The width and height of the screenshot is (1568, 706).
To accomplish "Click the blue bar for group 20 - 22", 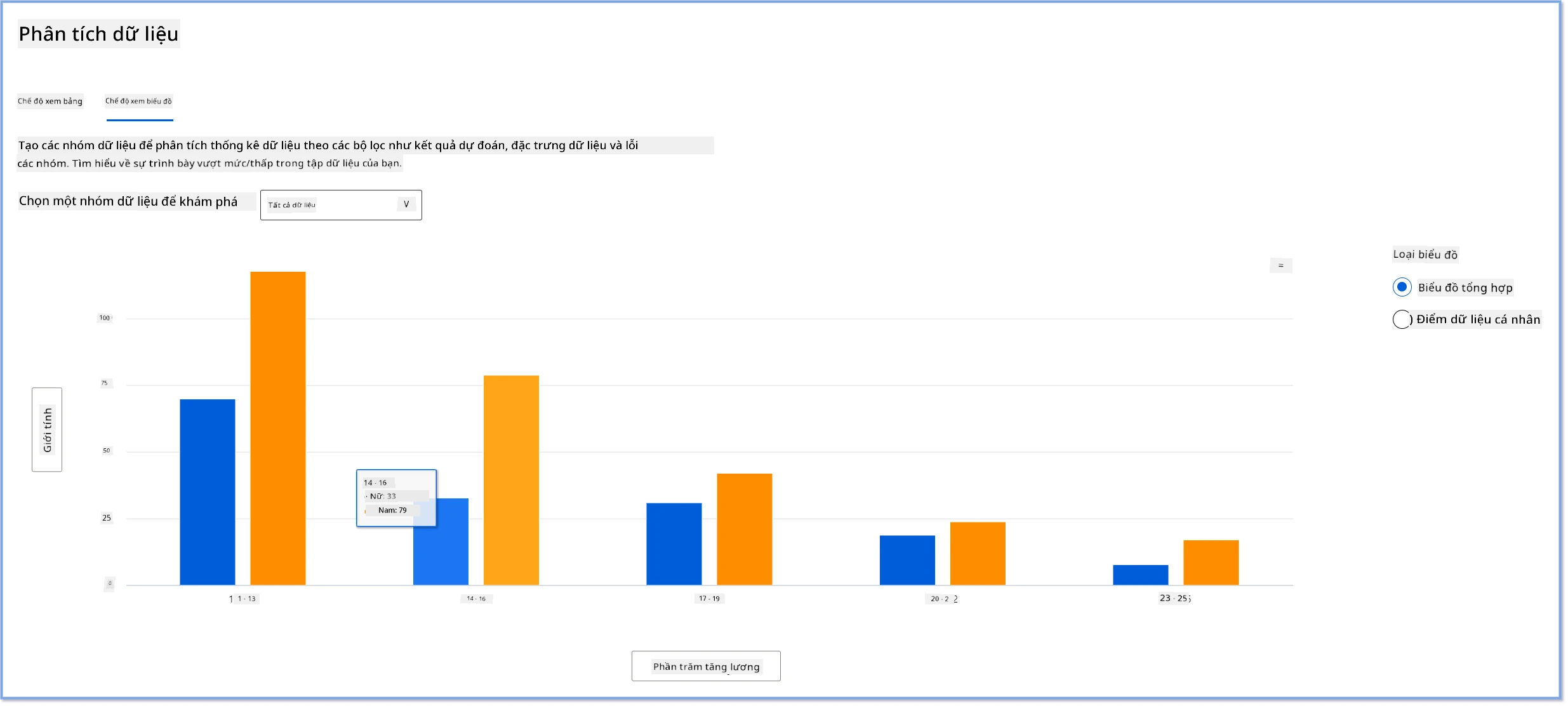I will (907, 560).
